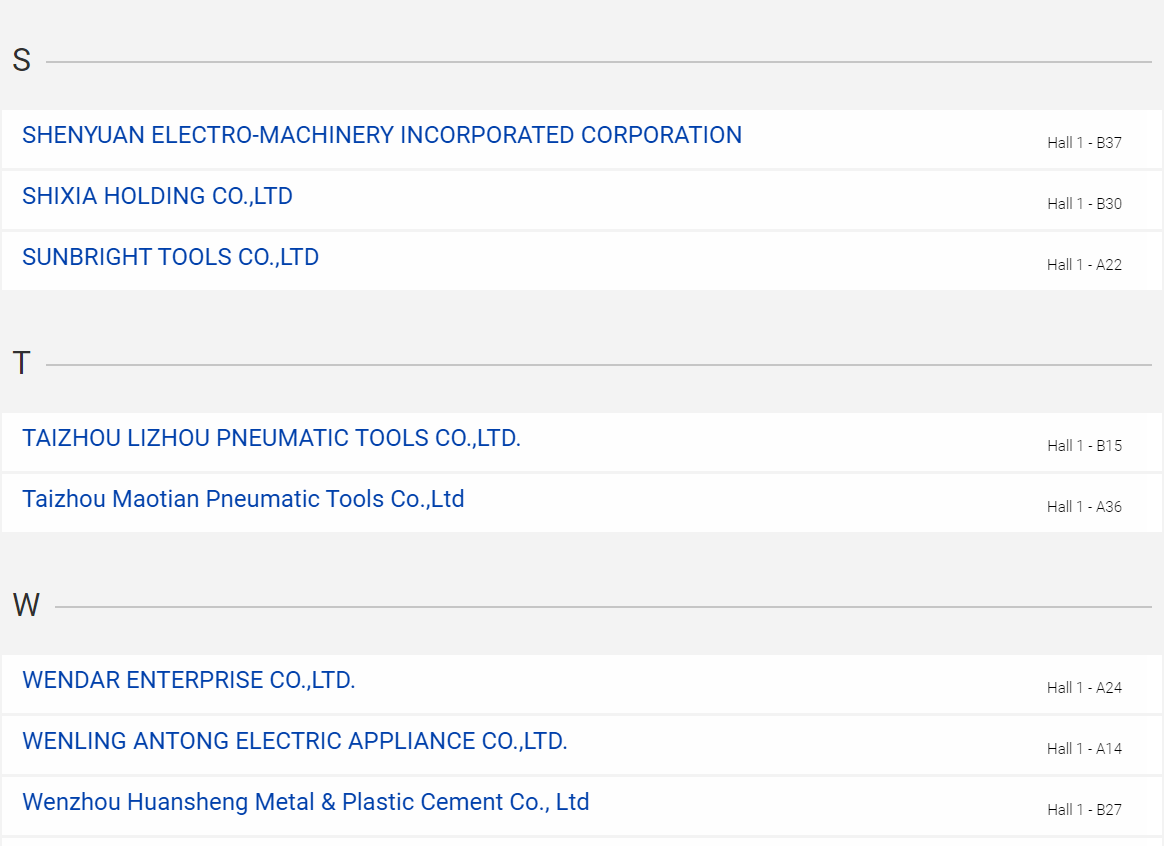Viewport: 1164px width, 846px height.
Task: Click the Hall 1 - B15 booth label
Action: [x=1084, y=445]
